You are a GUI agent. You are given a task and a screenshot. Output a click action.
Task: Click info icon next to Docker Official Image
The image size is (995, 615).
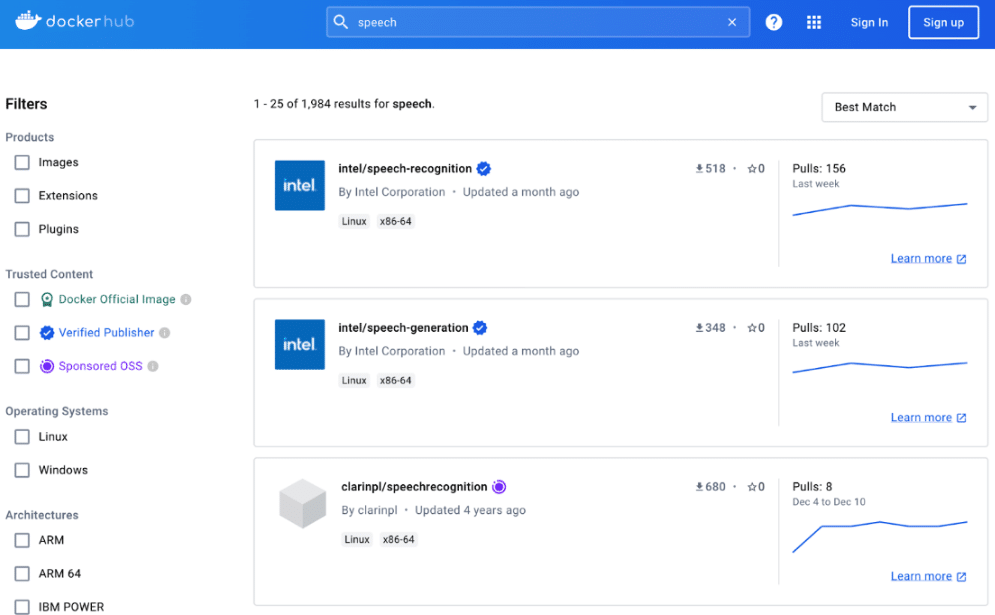coord(186,300)
